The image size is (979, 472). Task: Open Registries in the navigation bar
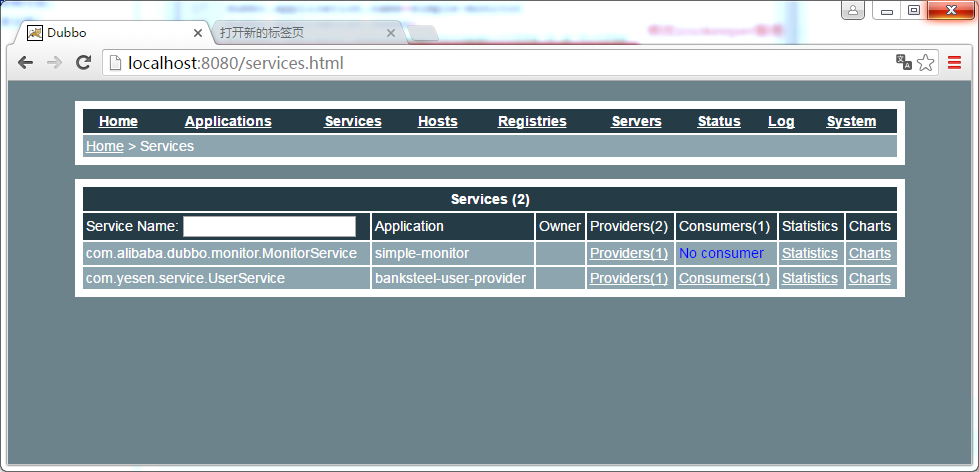532,121
